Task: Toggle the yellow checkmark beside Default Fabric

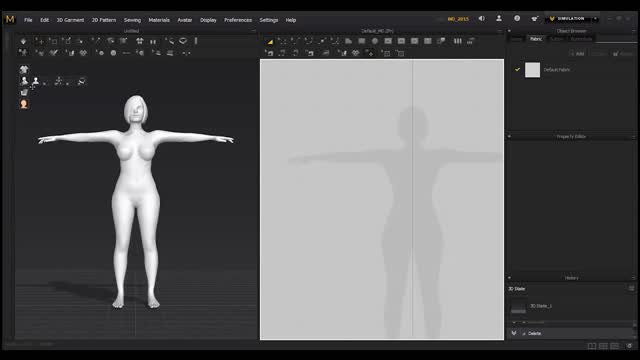Action: [x=517, y=69]
